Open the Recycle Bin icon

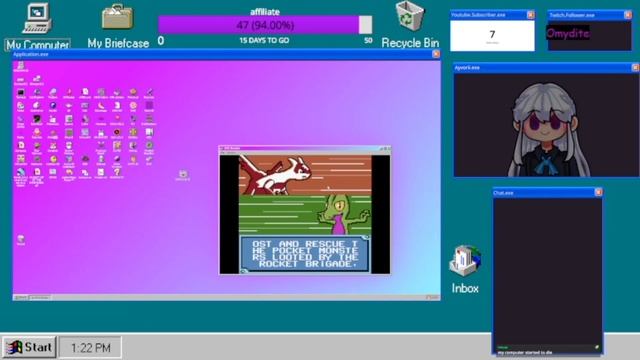pyautogui.click(x=410, y=25)
